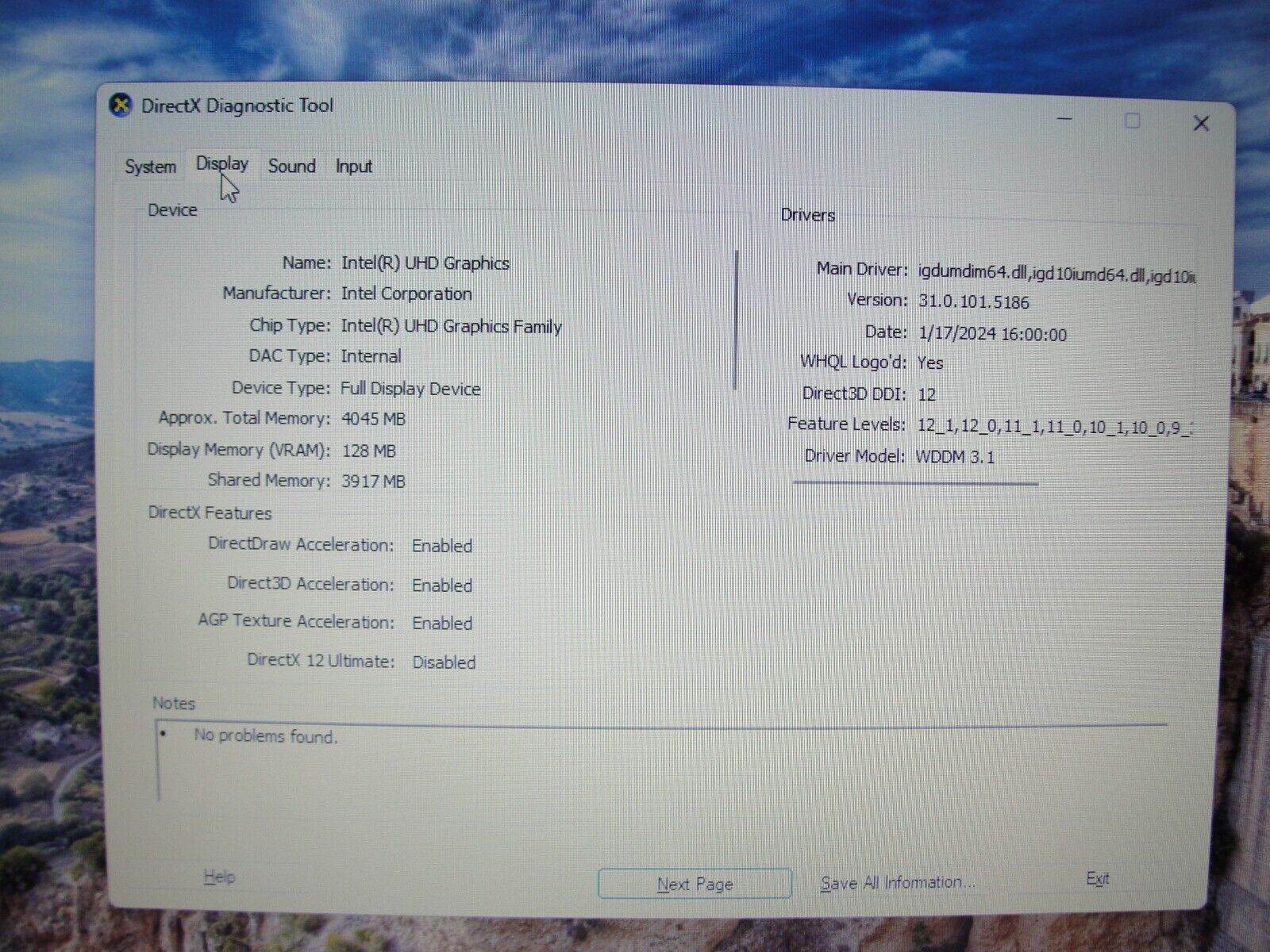Click the 'No problems found.' note
The width and height of the screenshot is (1270, 952).
coord(266,736)
